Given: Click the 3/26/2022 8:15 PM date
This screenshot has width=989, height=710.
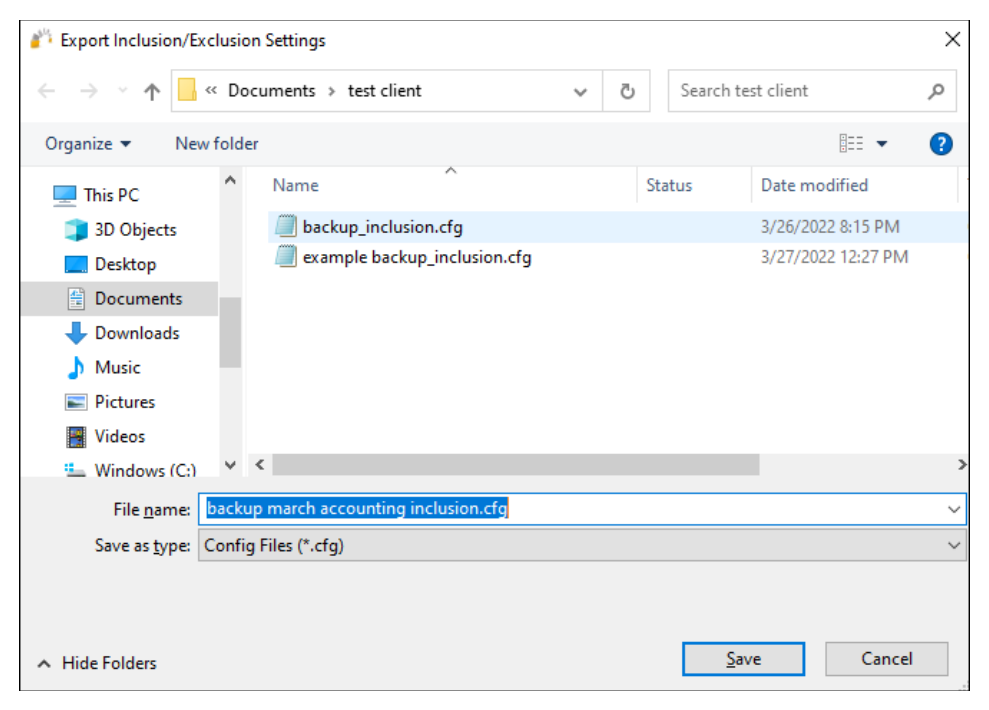Looking at the screenshot, I should [x=830, y=227].
